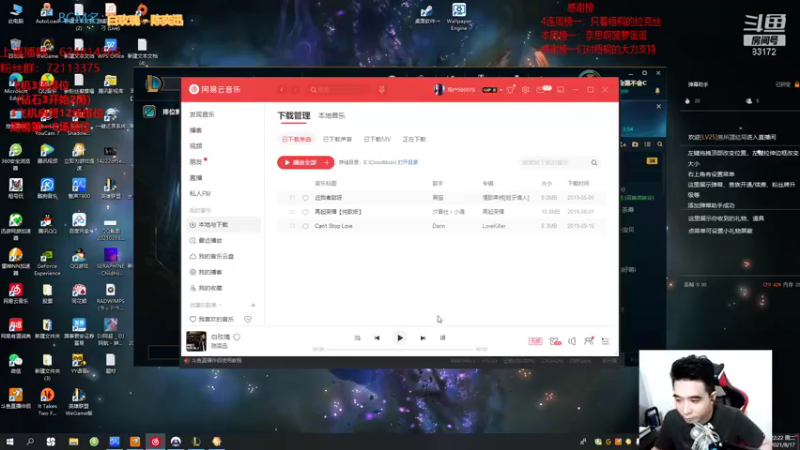This screenshot has height=450, width=800.
Task: Open the user avatar profile
Action: click(x=439, y=90)
